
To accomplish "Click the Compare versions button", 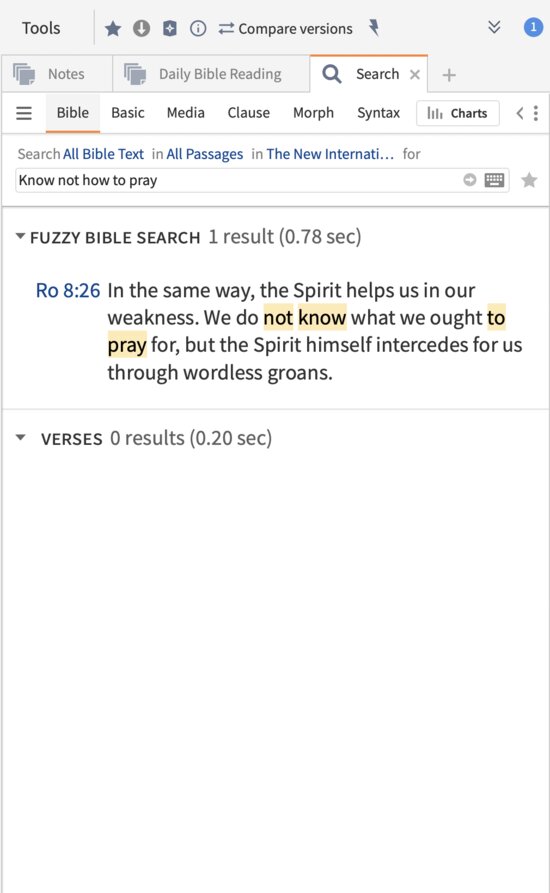I will (285, 28).
